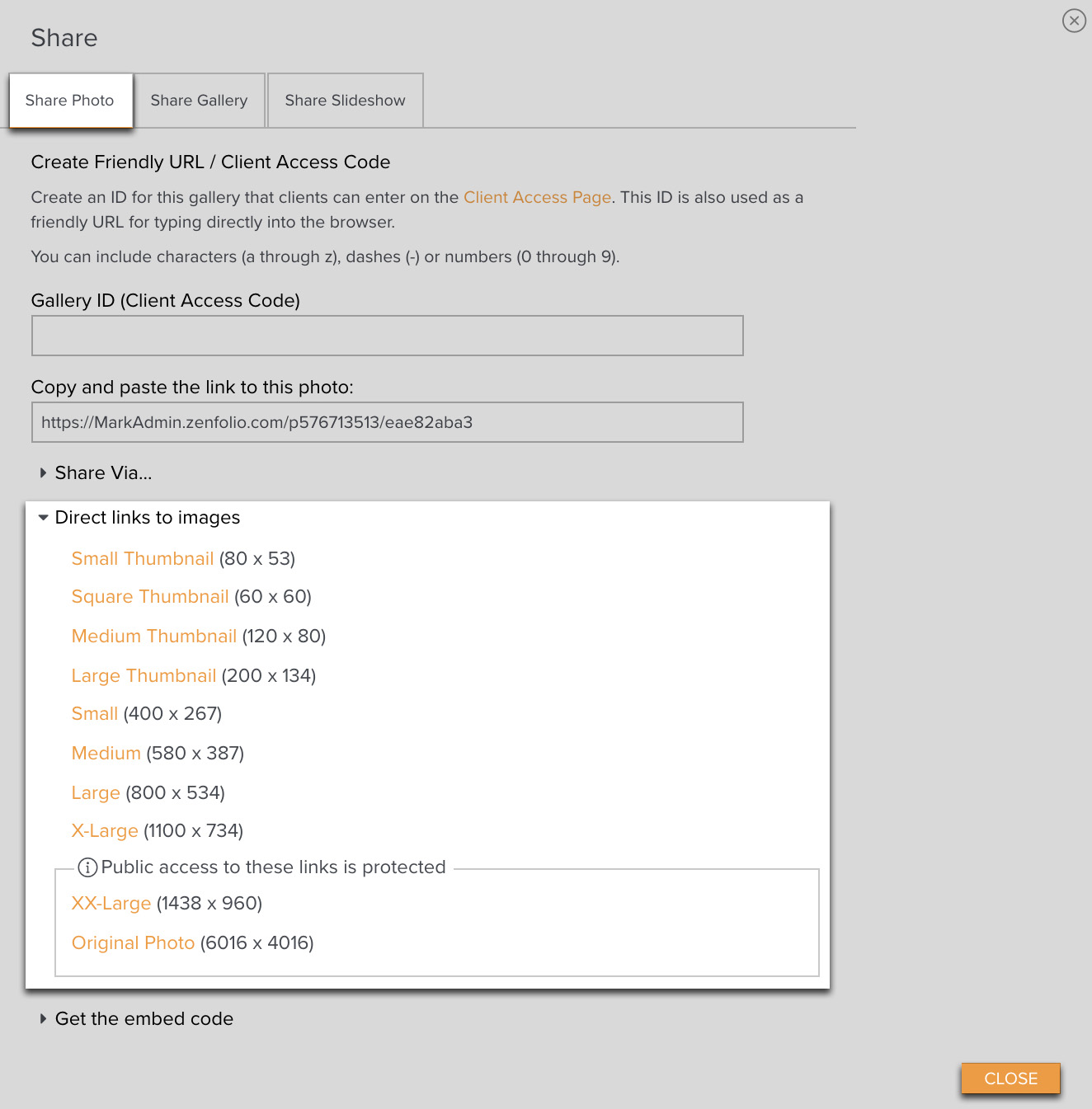The height and width of the screenshot is (1109, 1092).
Task: Select the Share Slideshow tab
Action: click(x=345, y=101)
